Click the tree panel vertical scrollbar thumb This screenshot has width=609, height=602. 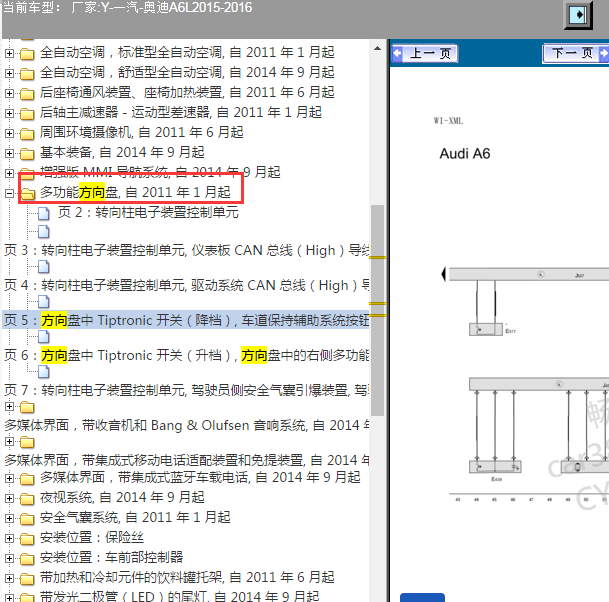pos(377,310)
